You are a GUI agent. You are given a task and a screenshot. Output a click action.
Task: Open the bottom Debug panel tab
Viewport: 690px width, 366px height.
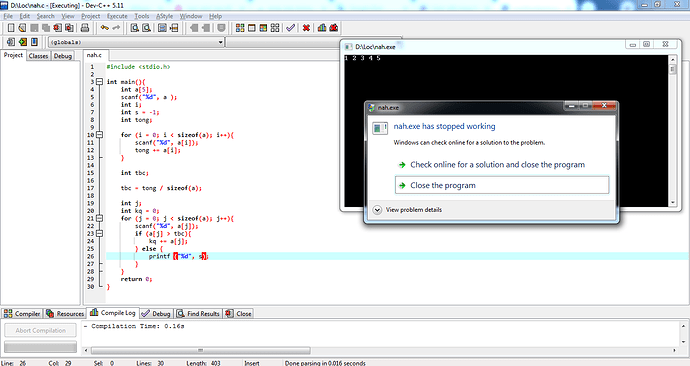156,314
